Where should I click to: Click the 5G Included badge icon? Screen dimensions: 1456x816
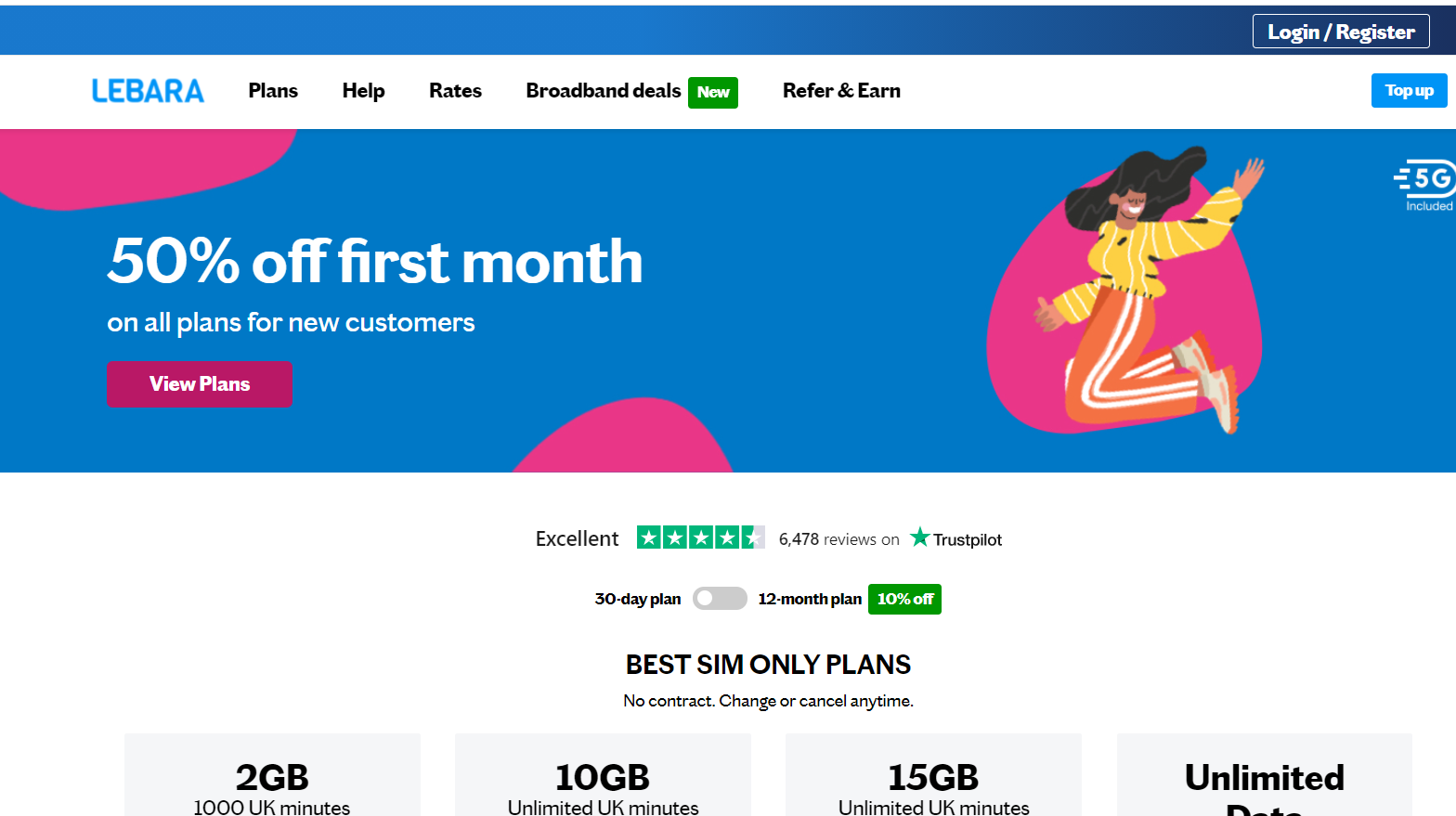tap(1425, 186)
